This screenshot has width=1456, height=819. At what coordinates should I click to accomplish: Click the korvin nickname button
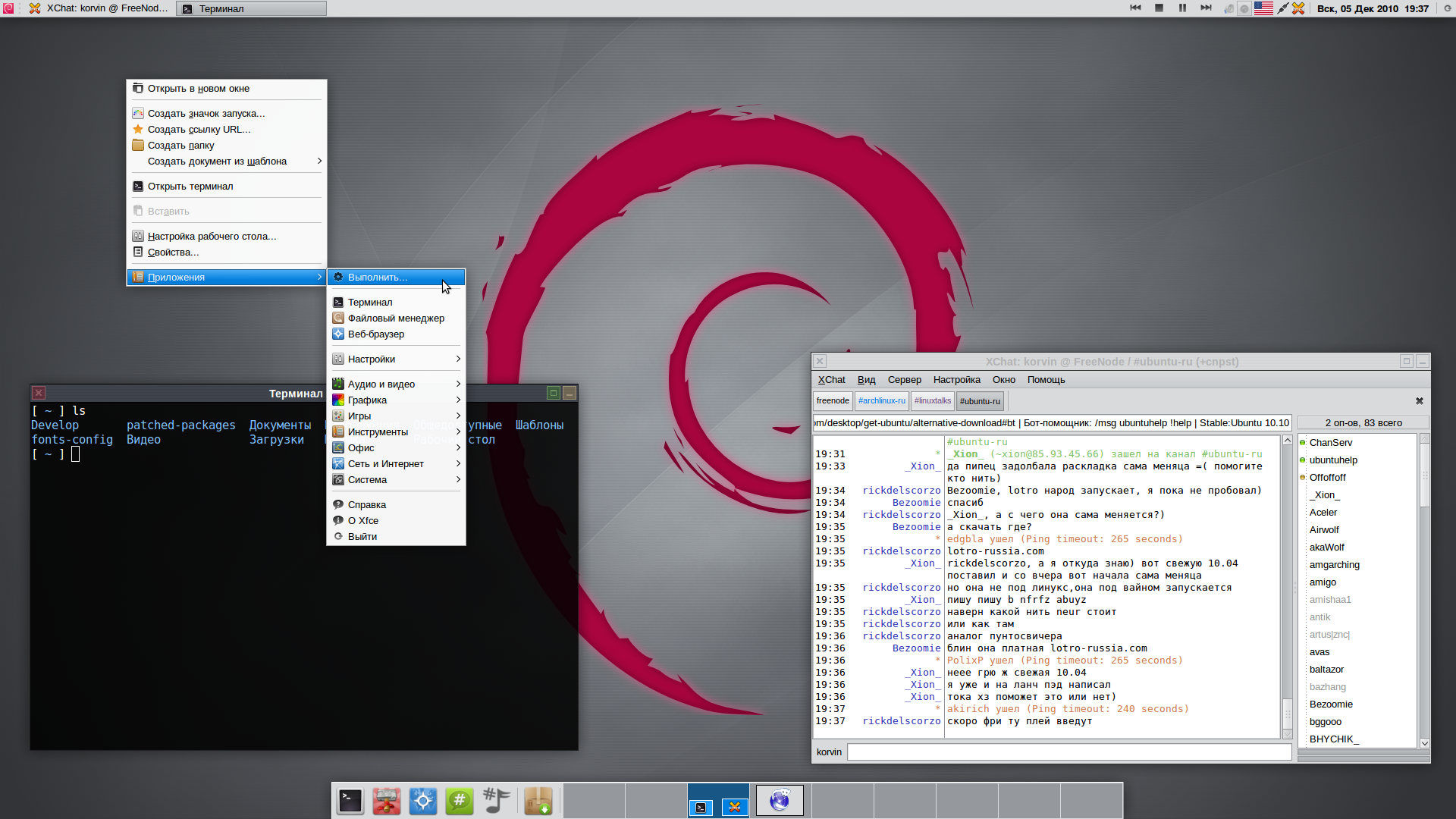coord(829,752)
